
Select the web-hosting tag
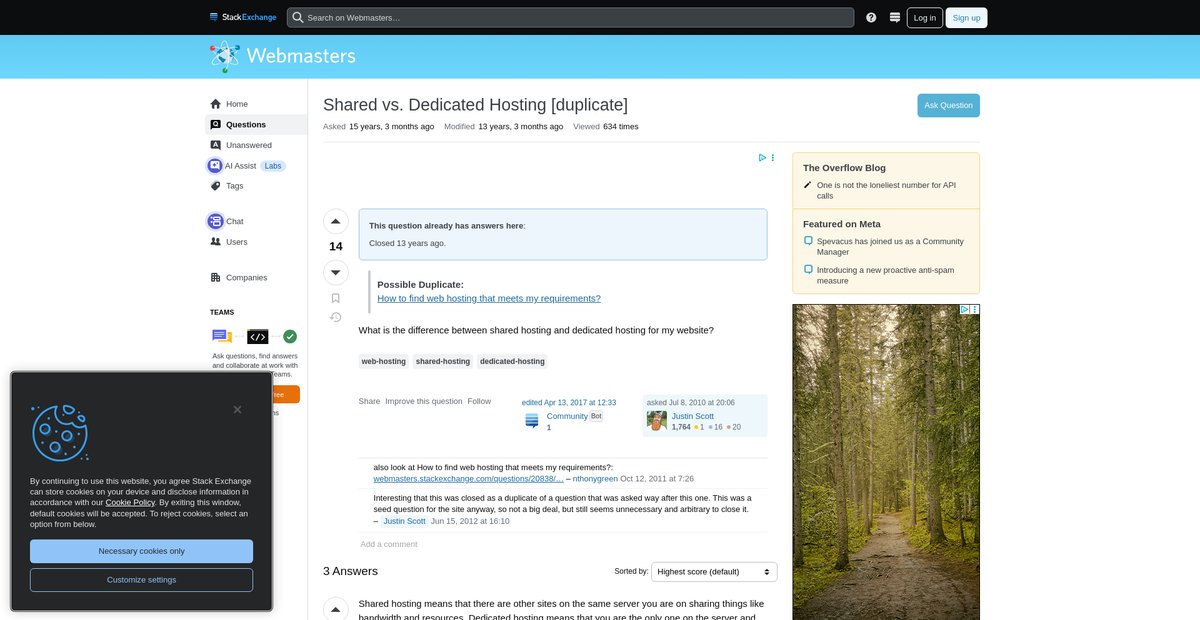[x=384, y=361]
